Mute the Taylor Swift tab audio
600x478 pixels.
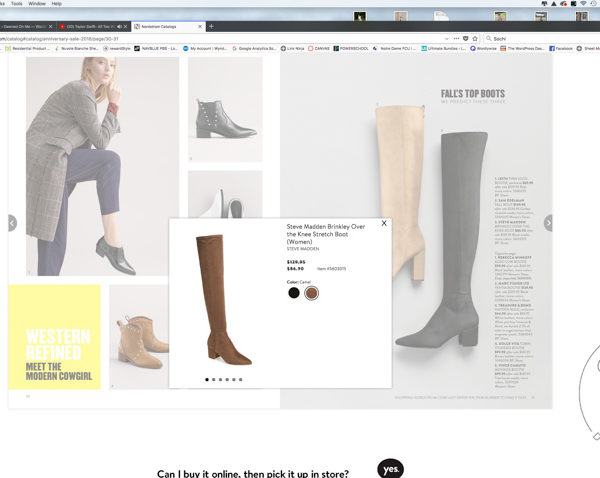click(x=119, y=26)
